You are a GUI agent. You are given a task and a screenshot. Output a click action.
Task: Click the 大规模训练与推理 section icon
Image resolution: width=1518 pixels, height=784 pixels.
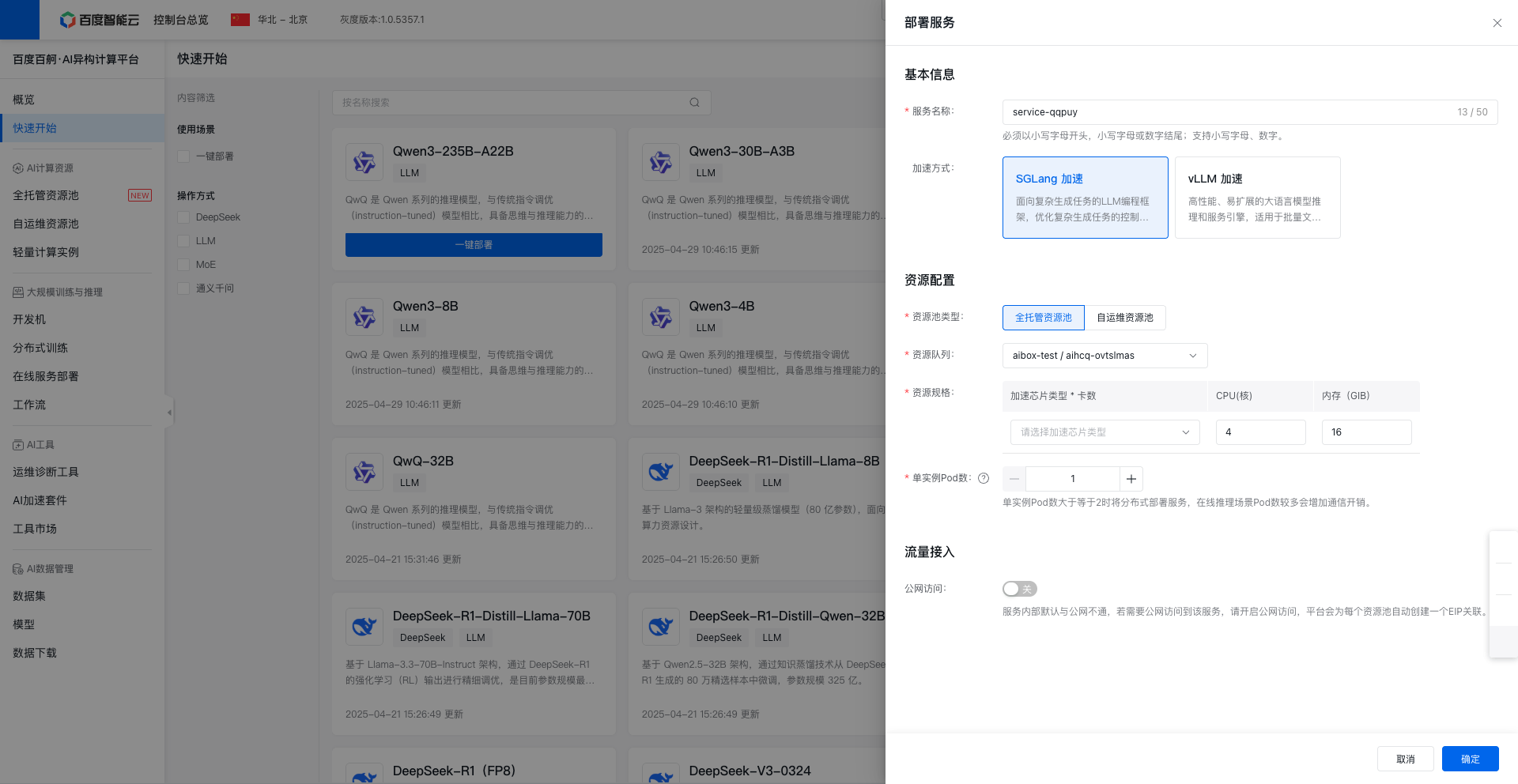click(18, 292)
